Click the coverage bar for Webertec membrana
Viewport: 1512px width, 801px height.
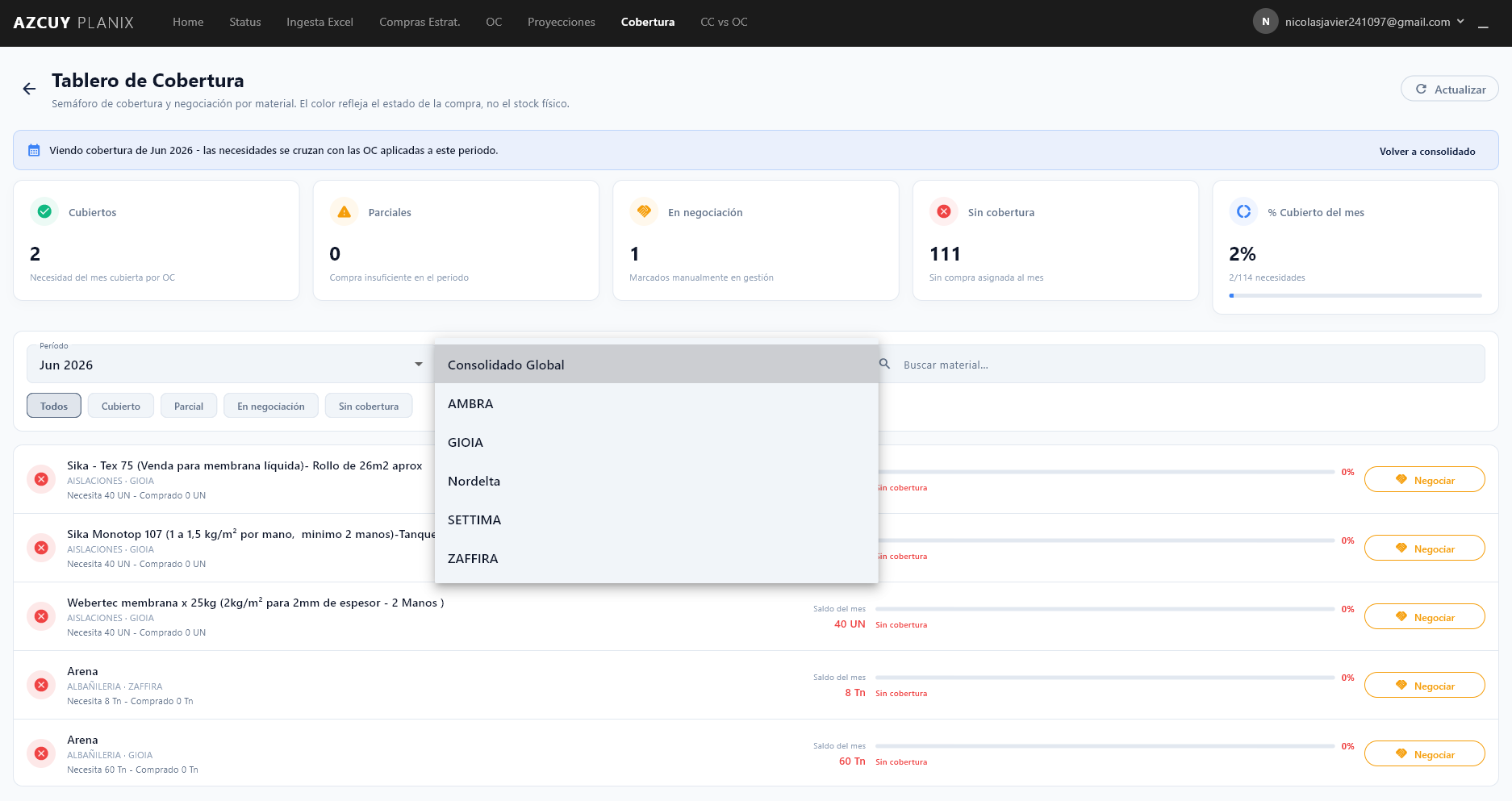point(1105,609)
